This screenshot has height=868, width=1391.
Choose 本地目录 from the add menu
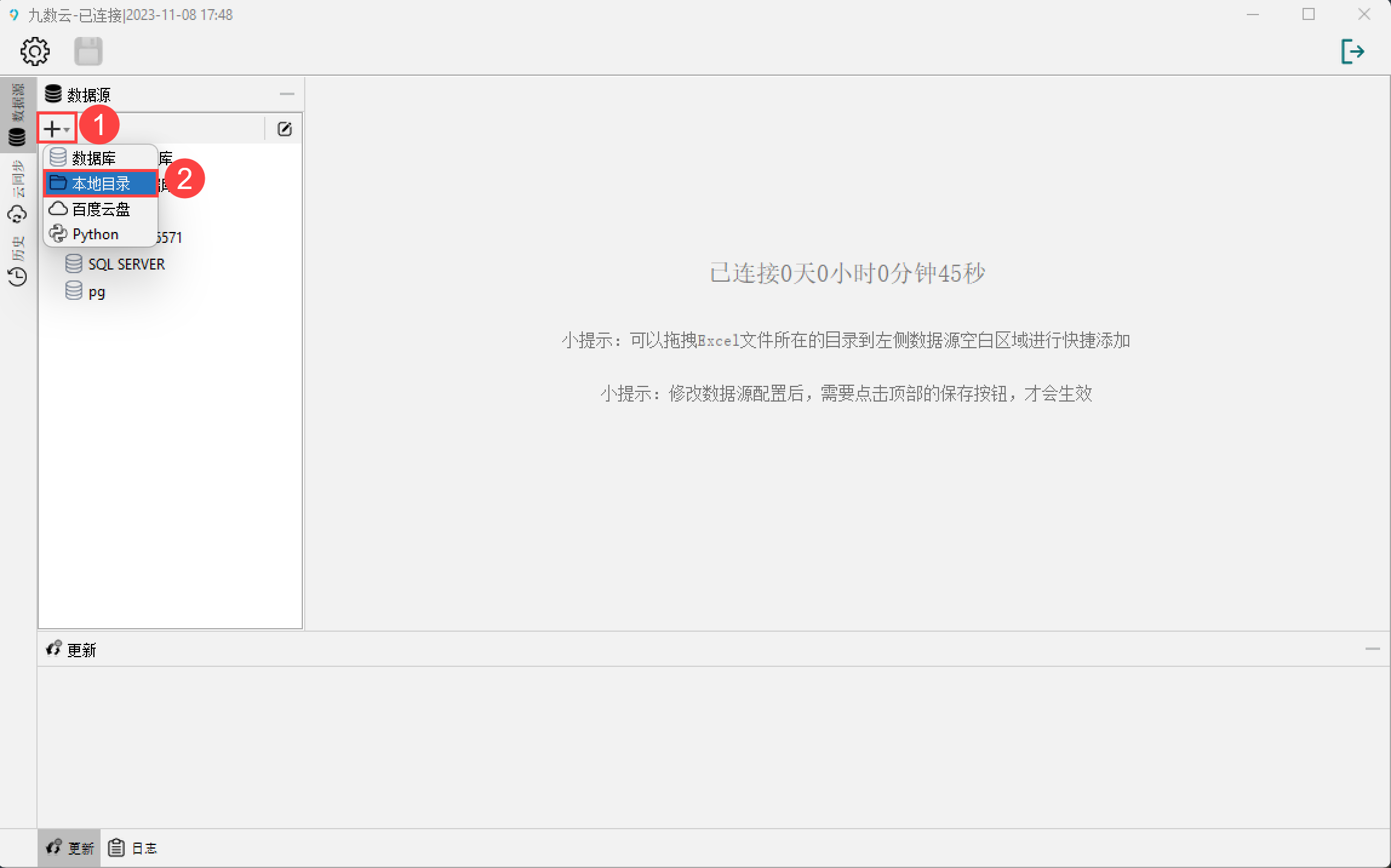pyautogui.click(x=100, y=184)
